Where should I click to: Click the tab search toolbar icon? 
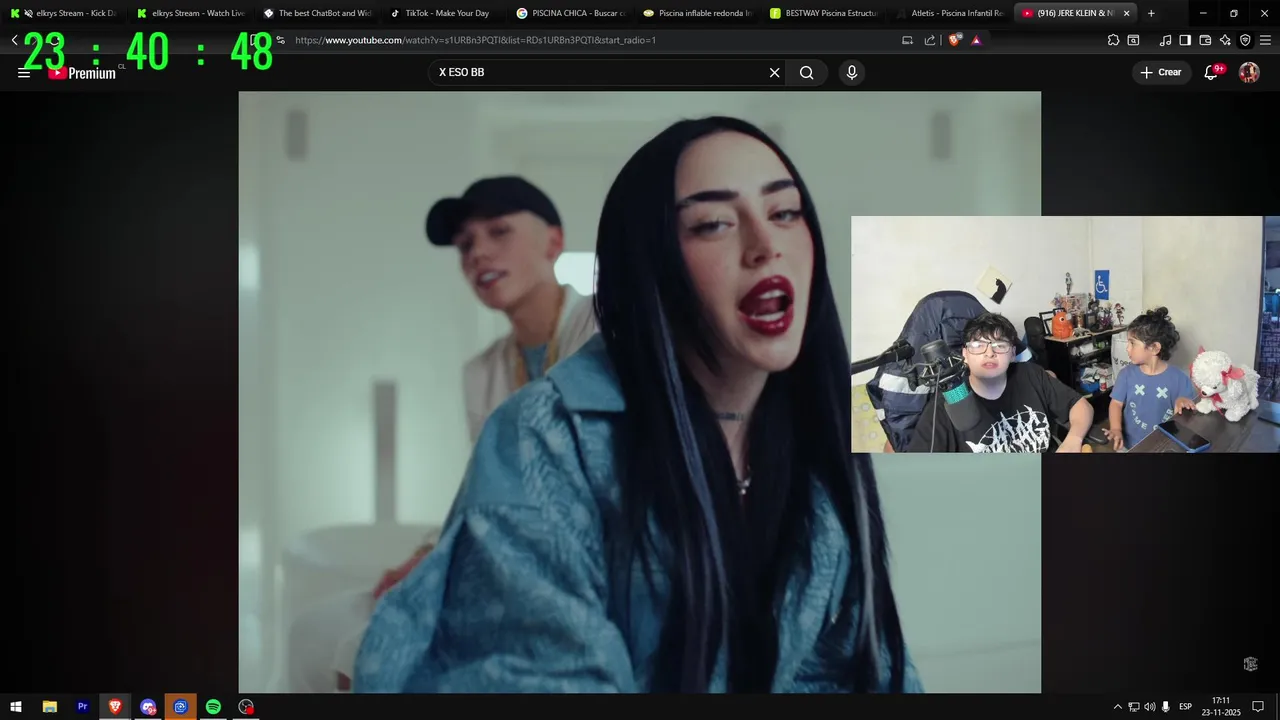[1133, 40]
